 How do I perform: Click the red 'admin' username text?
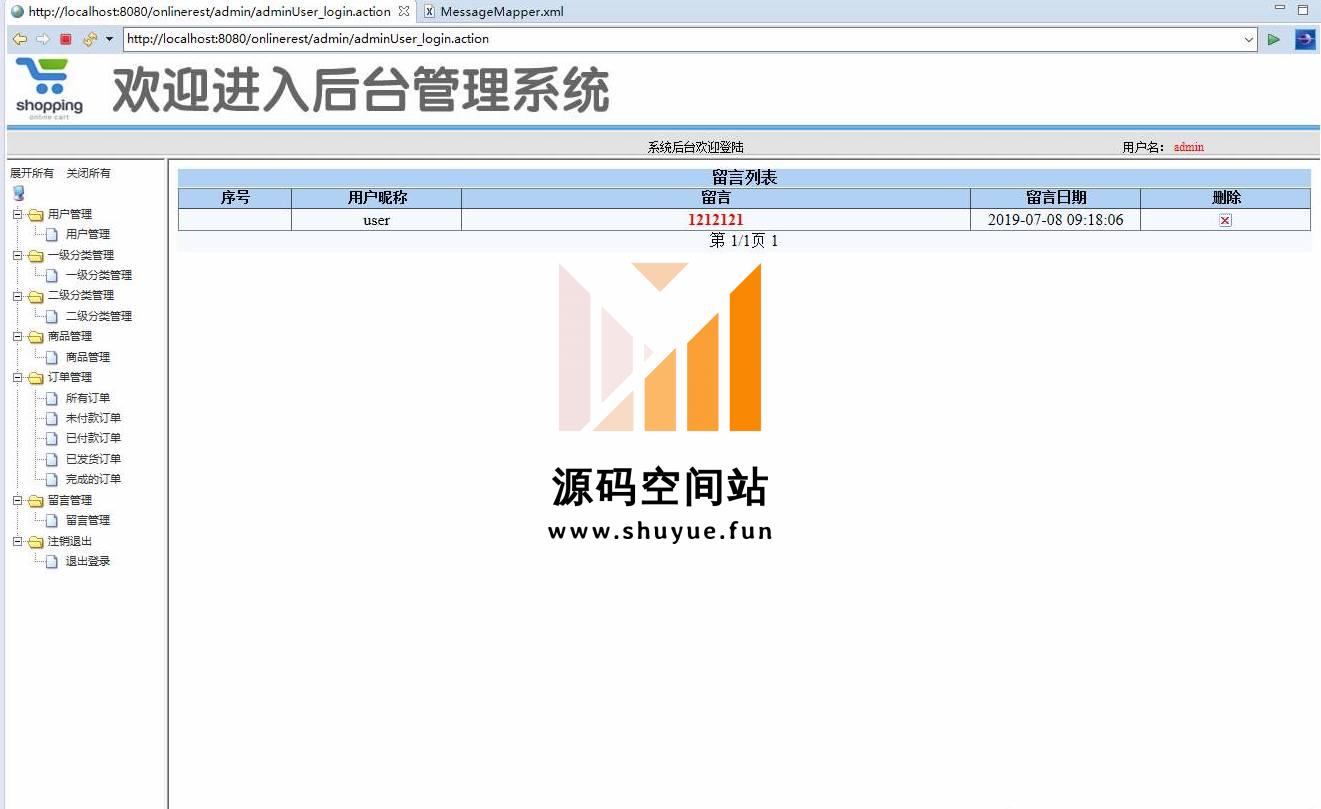point(1189,147)
